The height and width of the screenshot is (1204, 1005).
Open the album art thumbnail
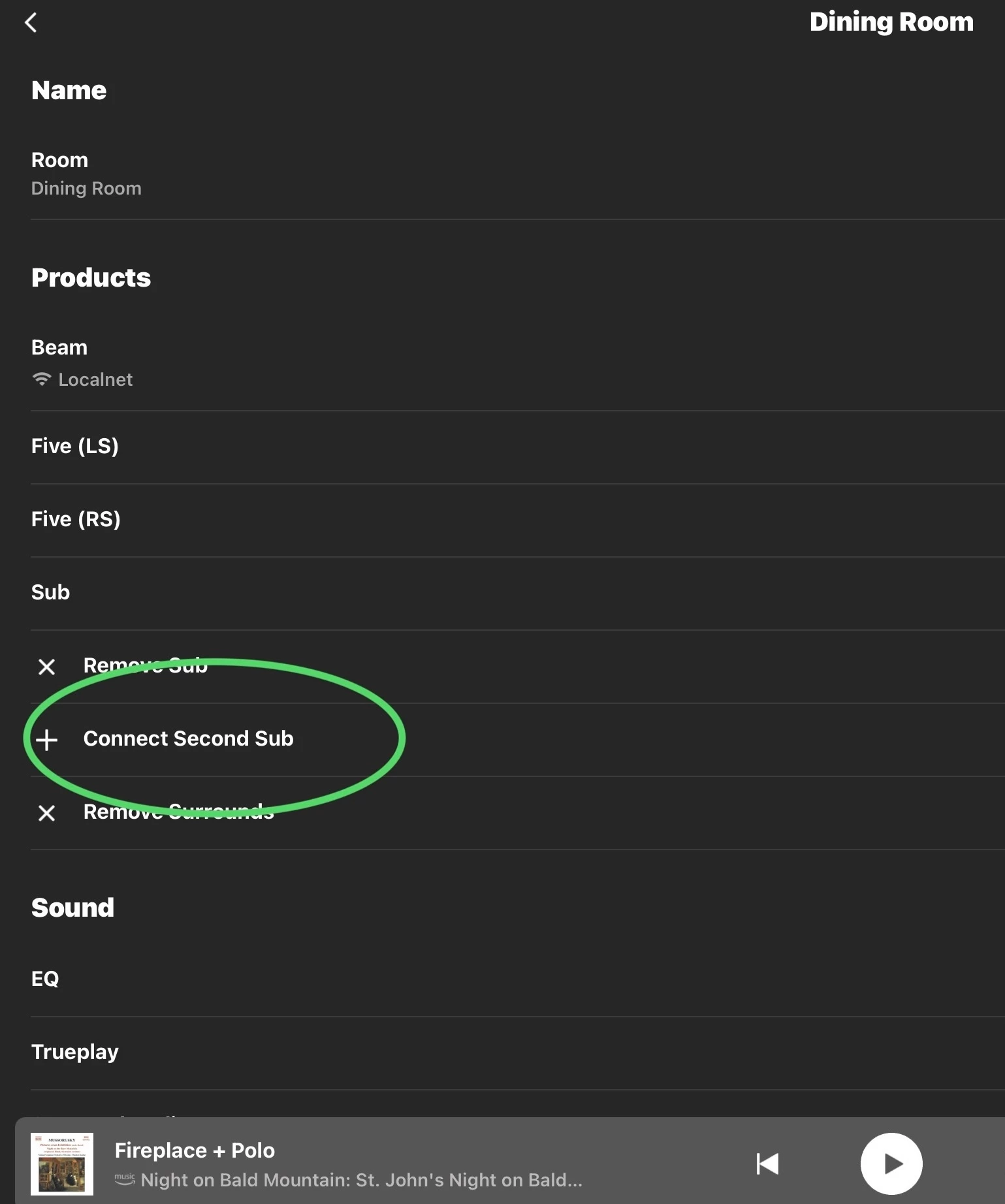[62, 1164]
